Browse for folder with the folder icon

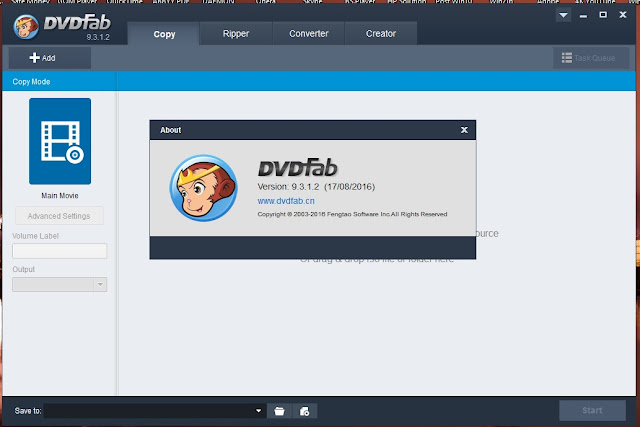[x=280, y=411]
